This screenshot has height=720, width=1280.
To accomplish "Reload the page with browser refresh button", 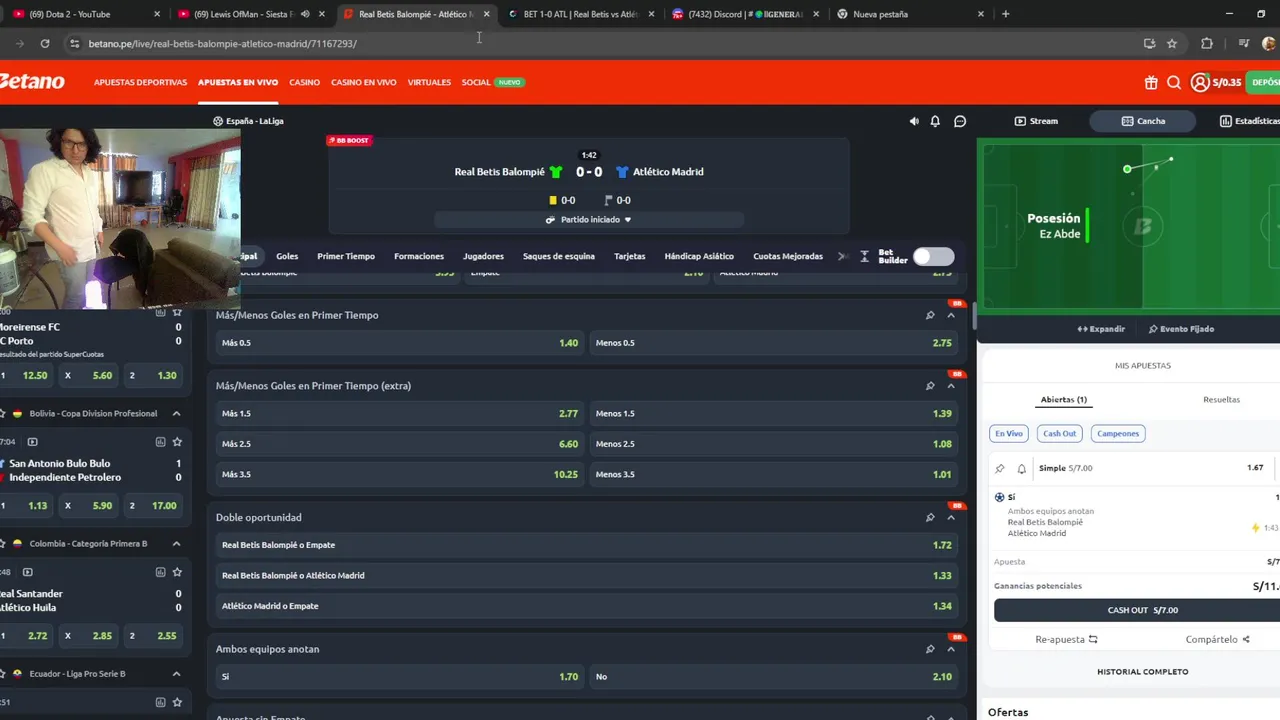I will pos(45,43).
